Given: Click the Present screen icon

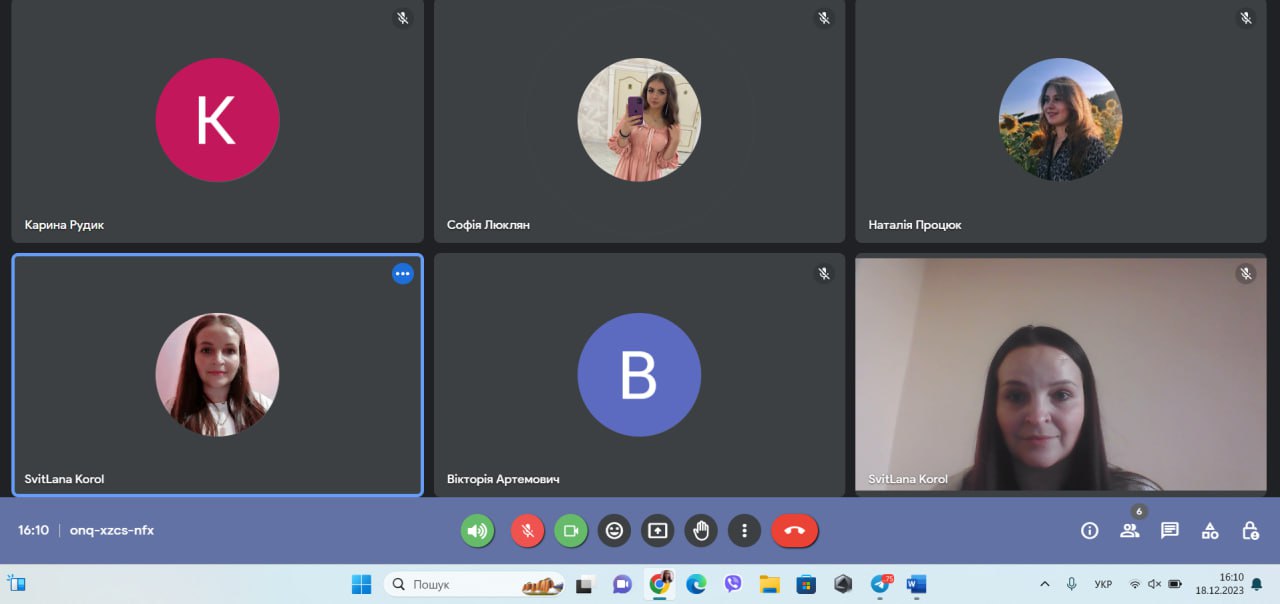Looking at the screenshot, I should point(657,531).
